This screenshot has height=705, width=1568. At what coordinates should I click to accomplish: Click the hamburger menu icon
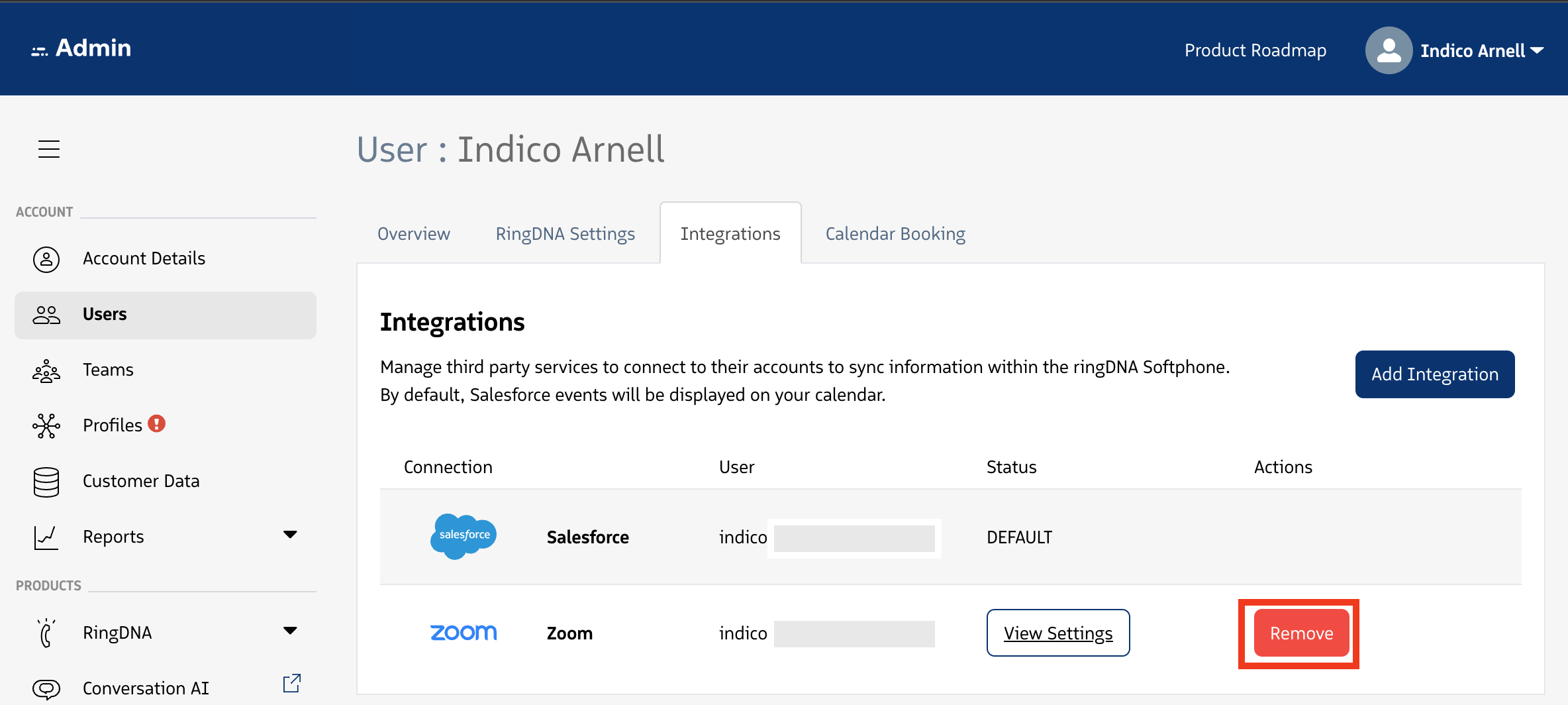coord(49,149)
